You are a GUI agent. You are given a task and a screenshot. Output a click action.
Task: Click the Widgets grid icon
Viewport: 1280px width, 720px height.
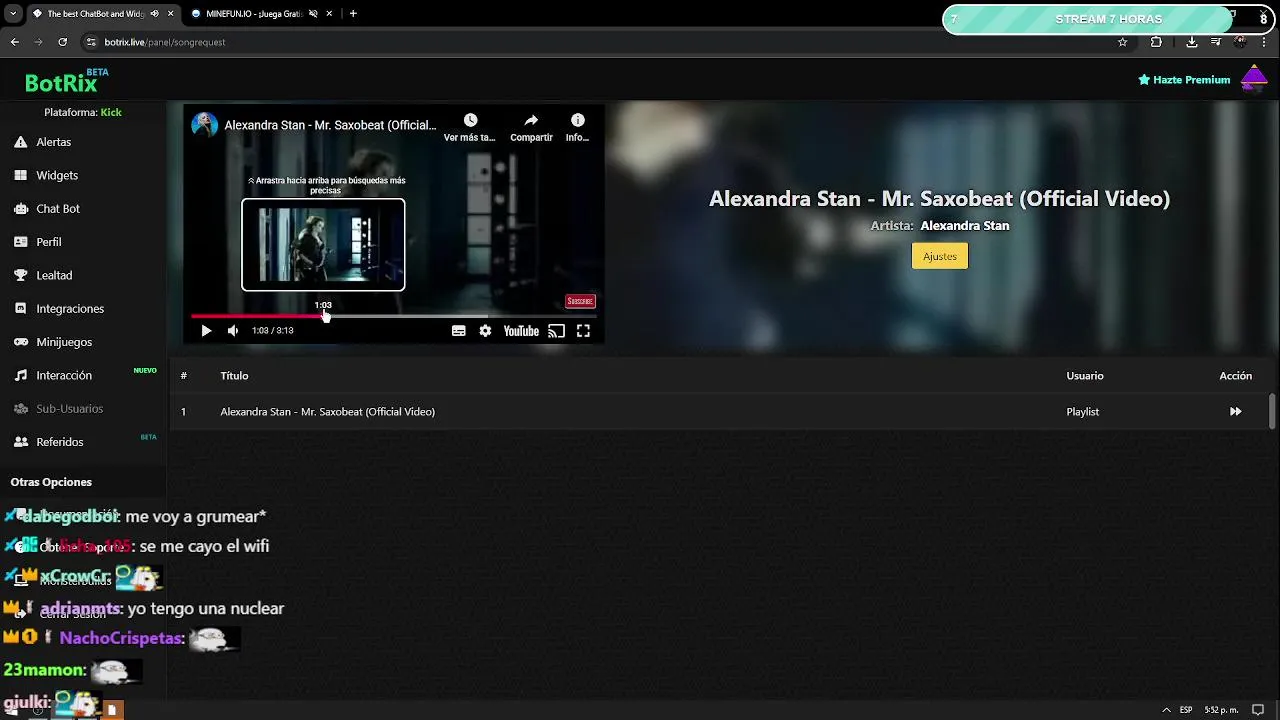pos(20,175)
